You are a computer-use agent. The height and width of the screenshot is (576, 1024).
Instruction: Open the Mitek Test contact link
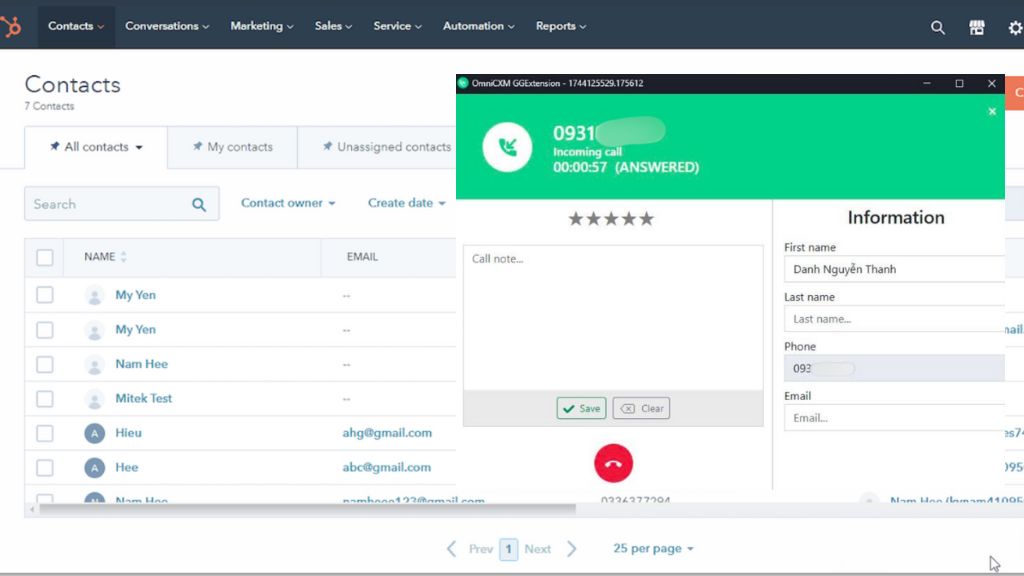pos(144,398)
